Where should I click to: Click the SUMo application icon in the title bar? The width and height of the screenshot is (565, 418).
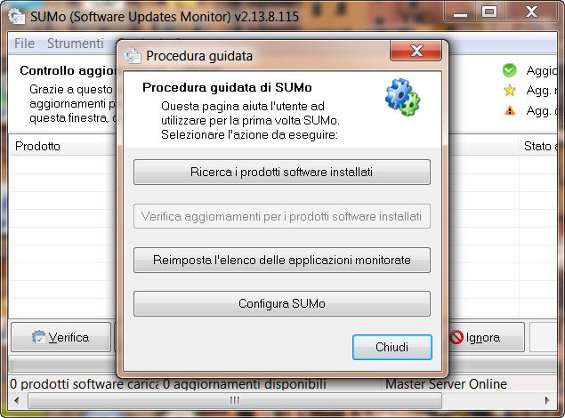(17, 16)
